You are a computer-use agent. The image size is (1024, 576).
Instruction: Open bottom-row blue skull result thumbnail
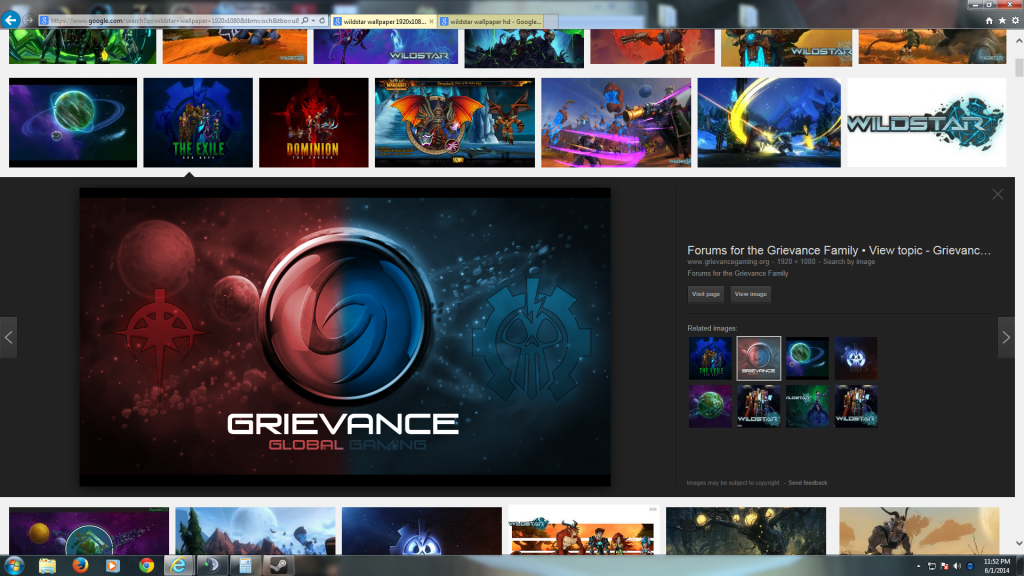tap(422, 531)
